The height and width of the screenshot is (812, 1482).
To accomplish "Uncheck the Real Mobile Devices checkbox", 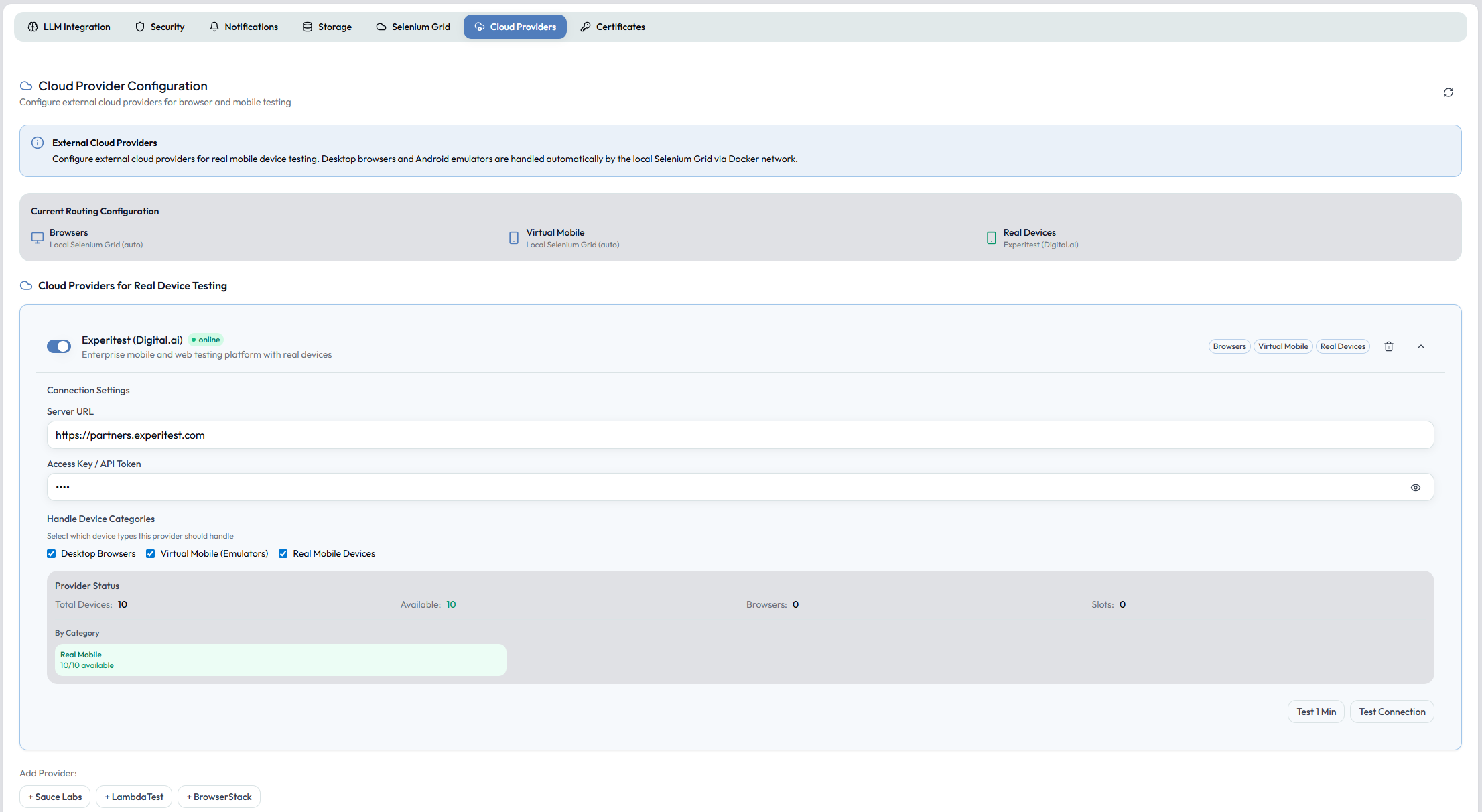I will point(283,553).
